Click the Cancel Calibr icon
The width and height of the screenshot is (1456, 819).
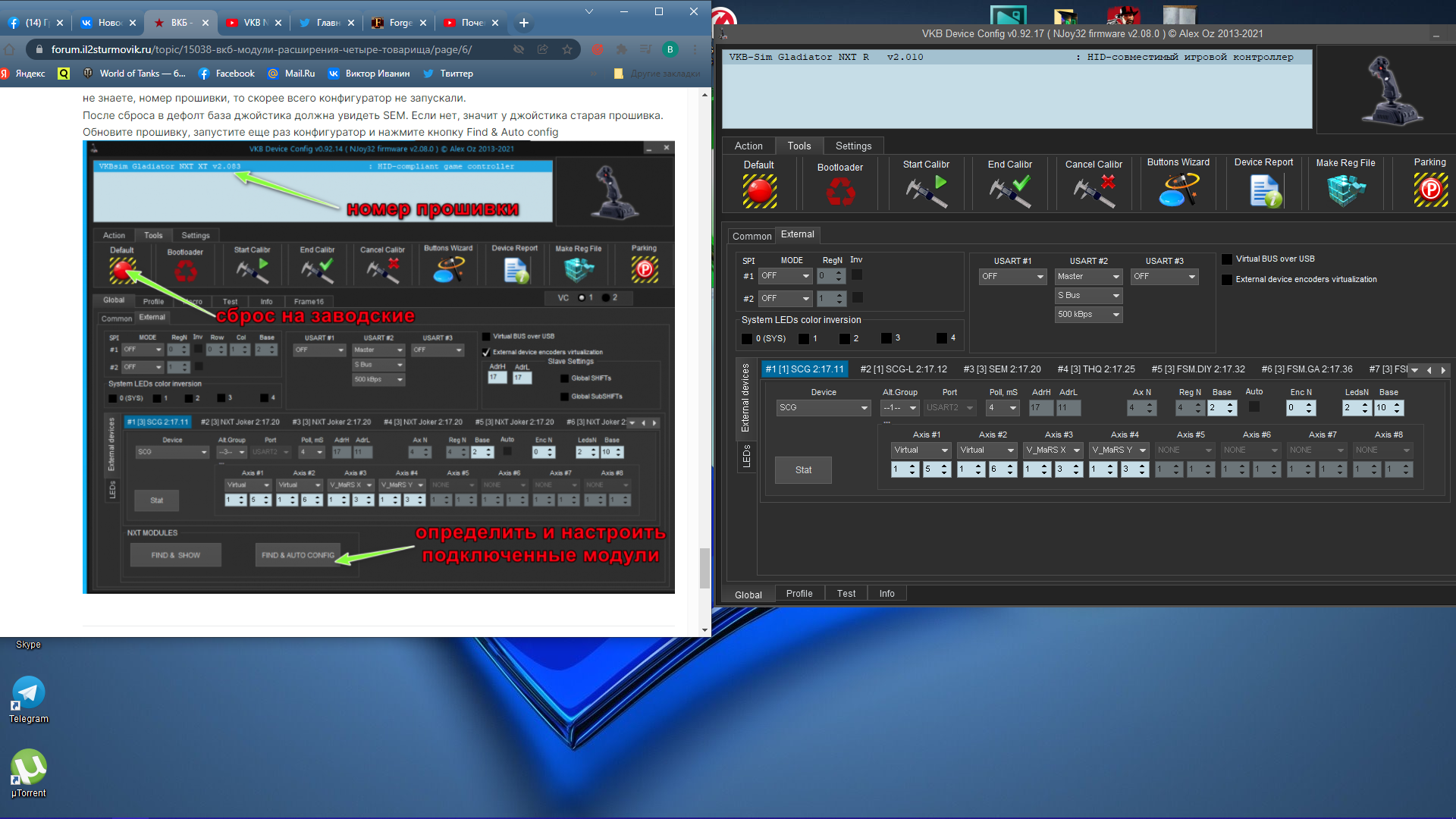(1094, 191)
